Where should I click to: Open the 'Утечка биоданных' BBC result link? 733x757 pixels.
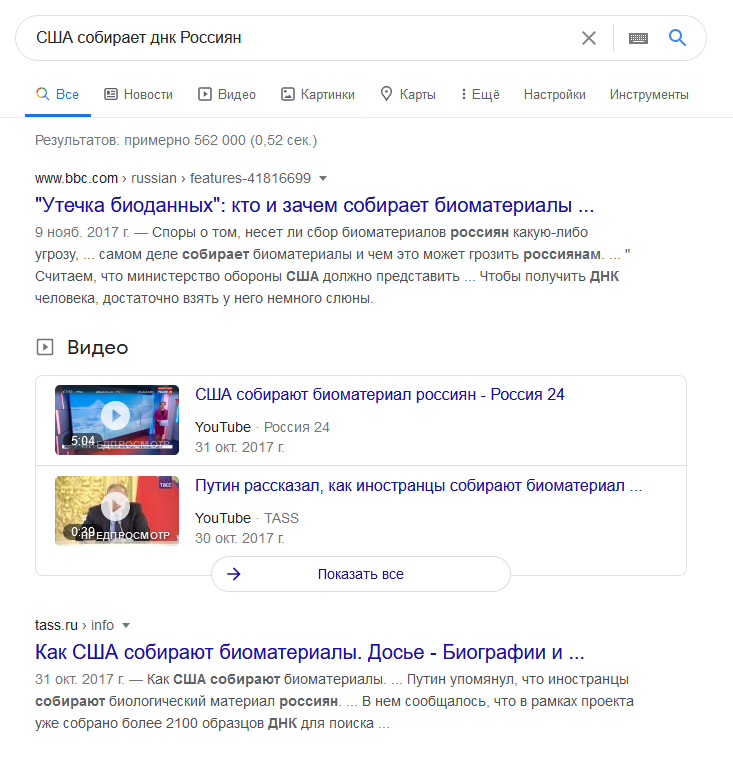(x=314, y=205)
